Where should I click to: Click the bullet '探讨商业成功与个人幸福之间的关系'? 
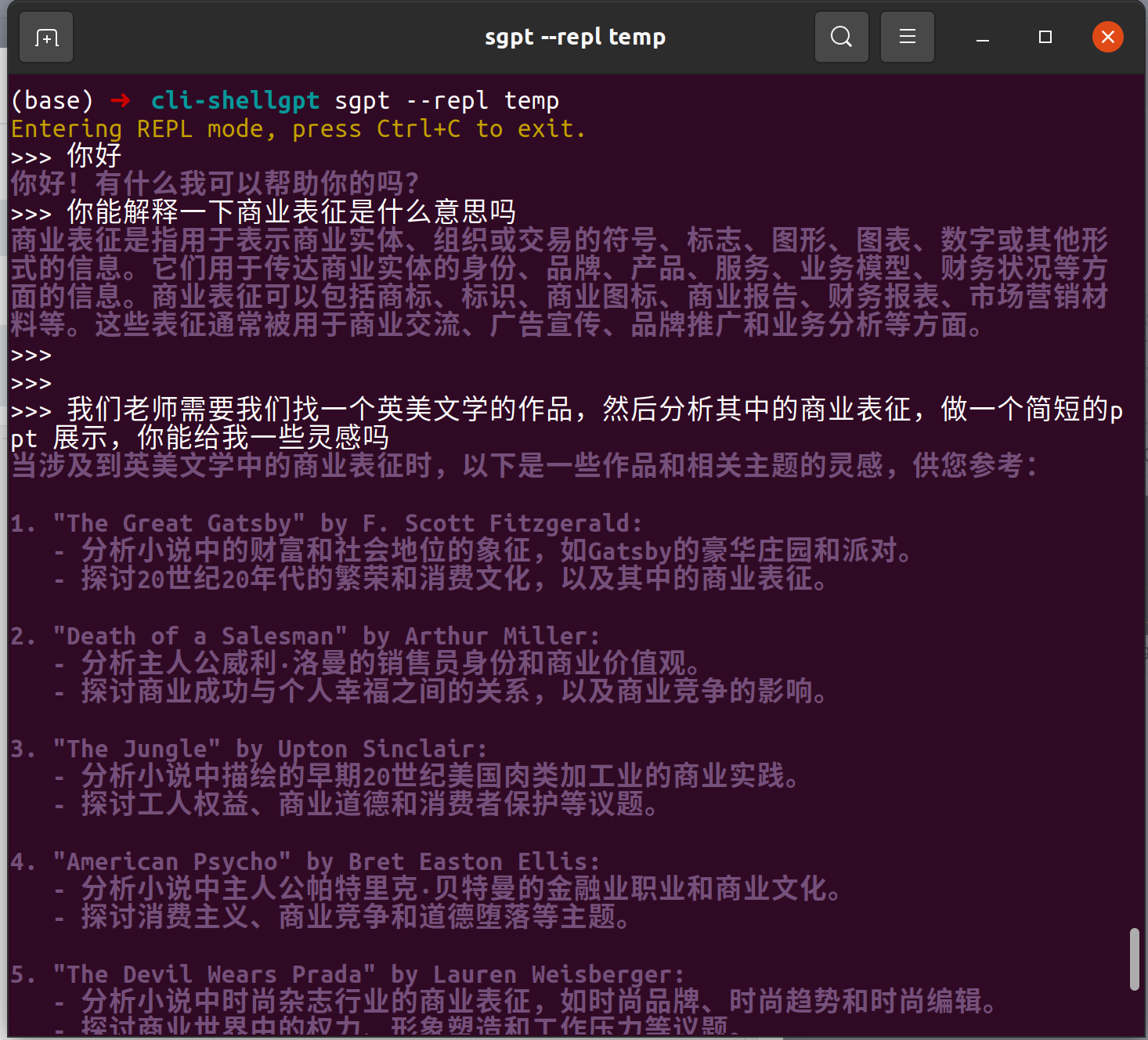point(441,692)
